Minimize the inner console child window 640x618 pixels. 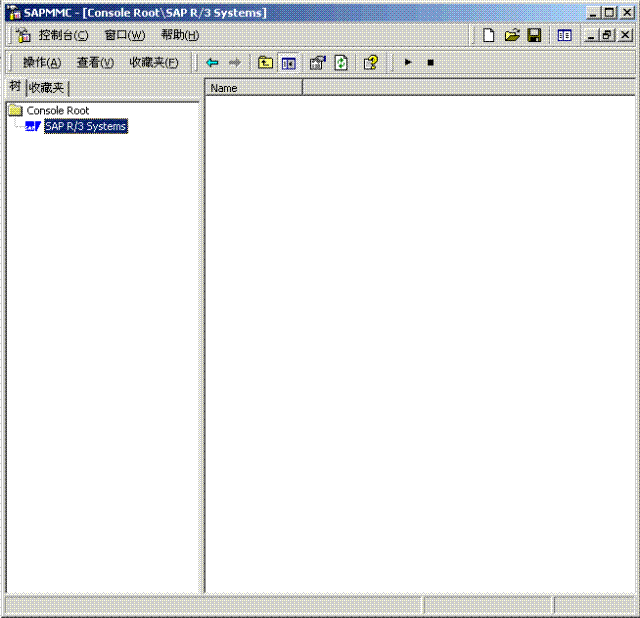[x=590, y=36]
